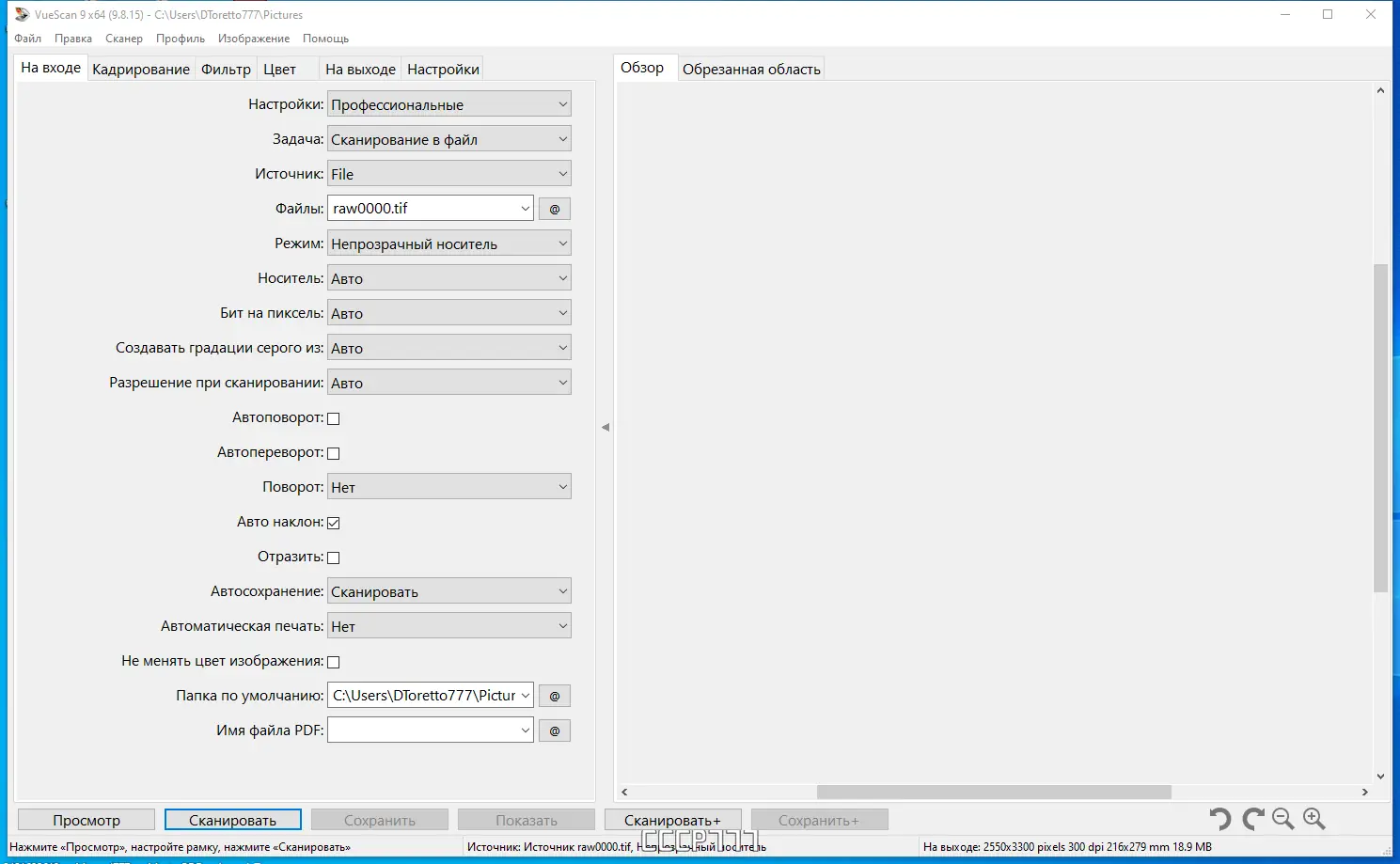Open the Источник dropdown showing File
This screenshot has height=864, width=1400.
(449, 174)
